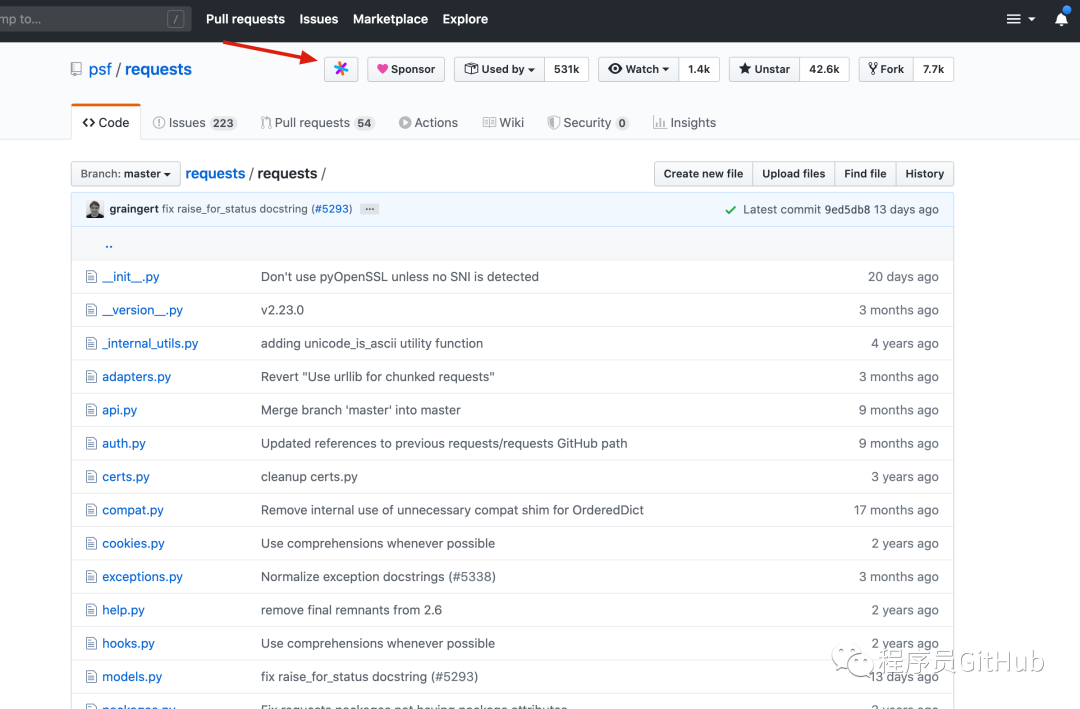Open the __init__.py file
The height and width of the screenshot is (709, 1080).
(131, 276)
